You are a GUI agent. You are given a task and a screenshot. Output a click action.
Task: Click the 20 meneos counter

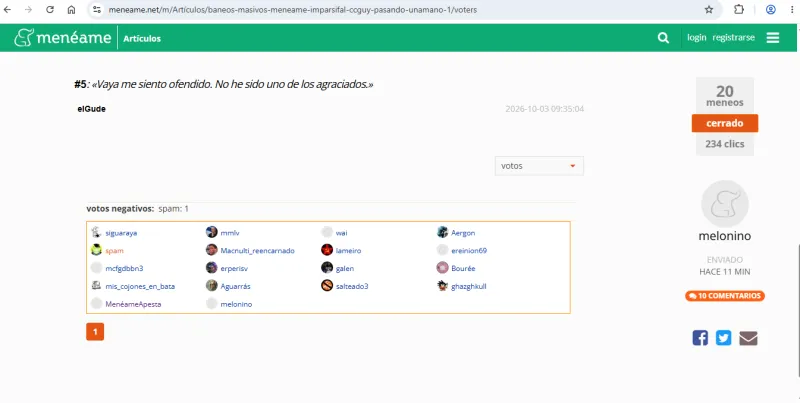724,95
